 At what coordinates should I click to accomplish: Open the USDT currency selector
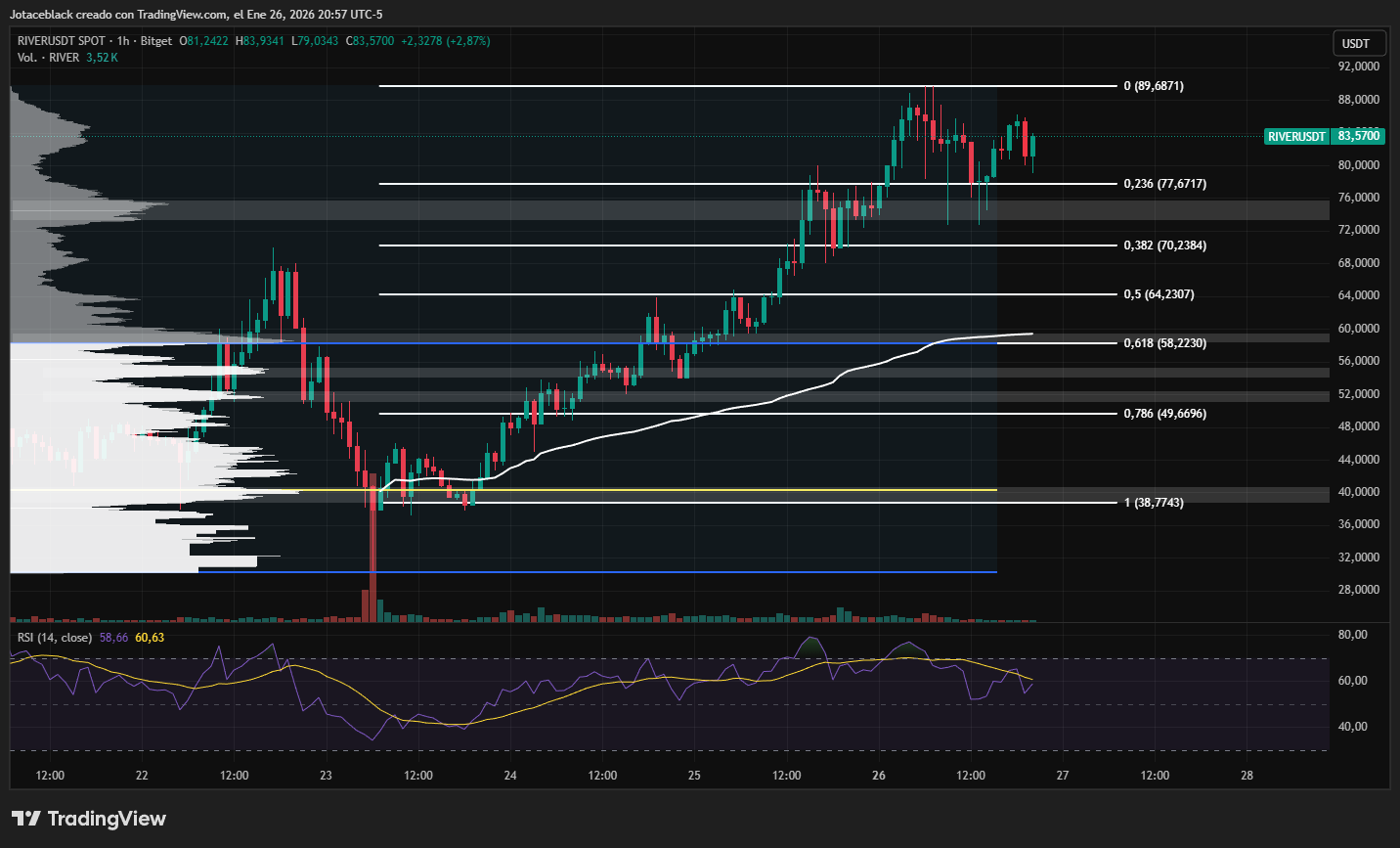pos(1355,43)
